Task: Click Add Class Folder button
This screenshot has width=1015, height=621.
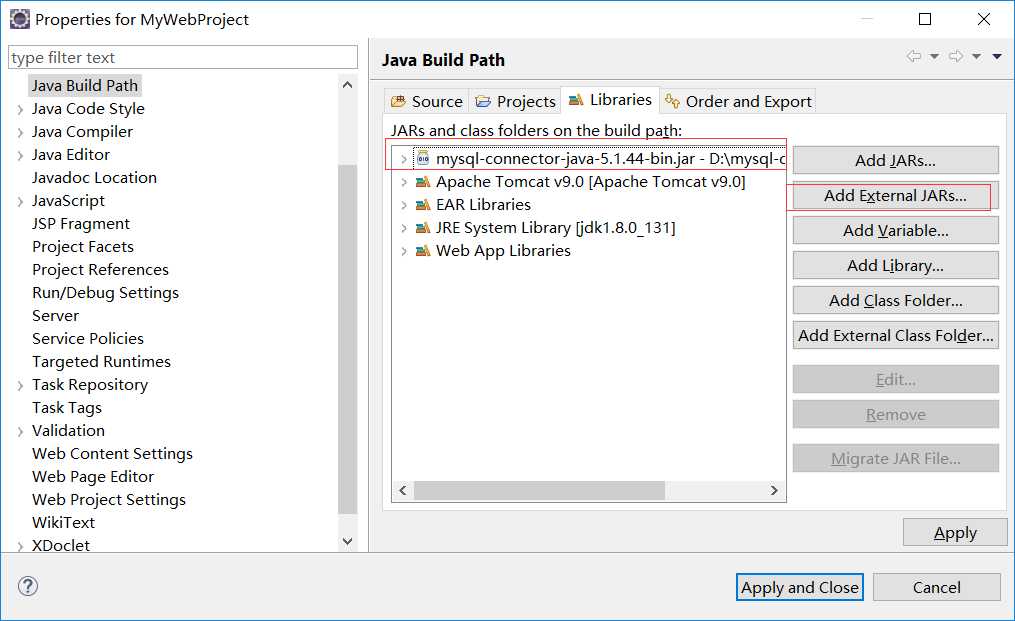Action: 895,300
